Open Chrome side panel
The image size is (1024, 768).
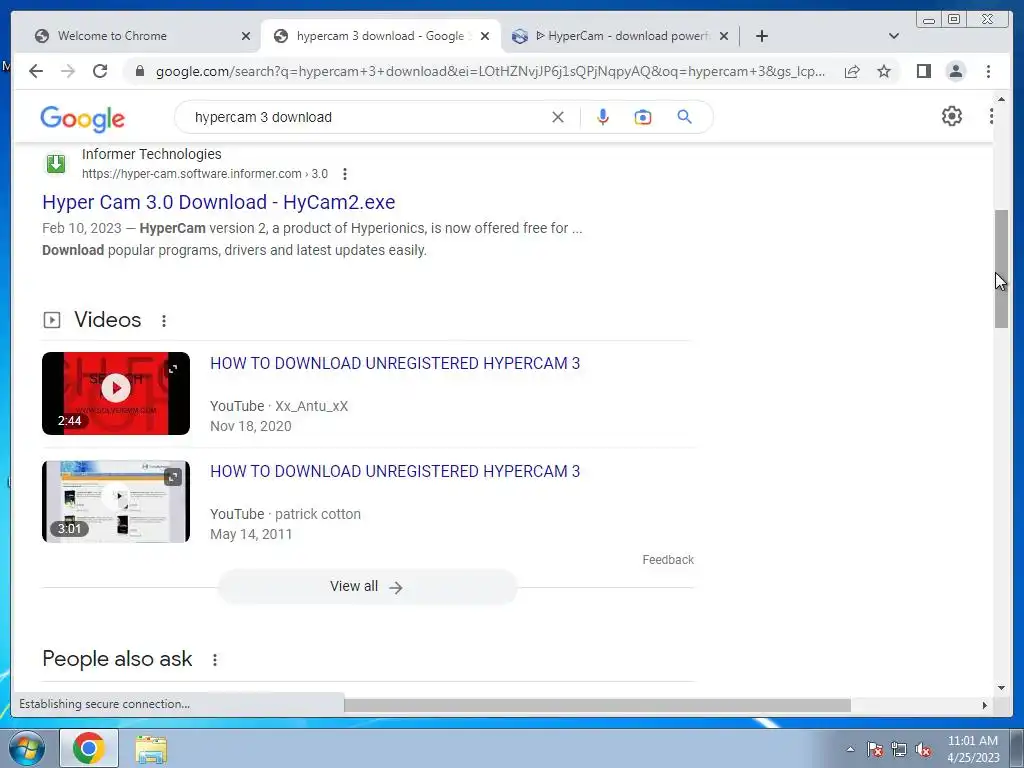[x=923, y=71]
